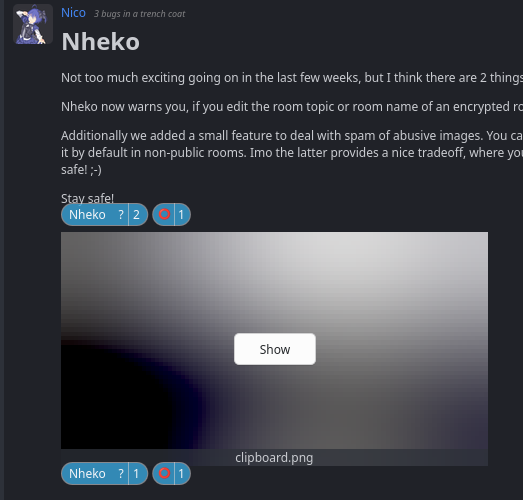Open Nico's profile avatar picture

(33, 24)
